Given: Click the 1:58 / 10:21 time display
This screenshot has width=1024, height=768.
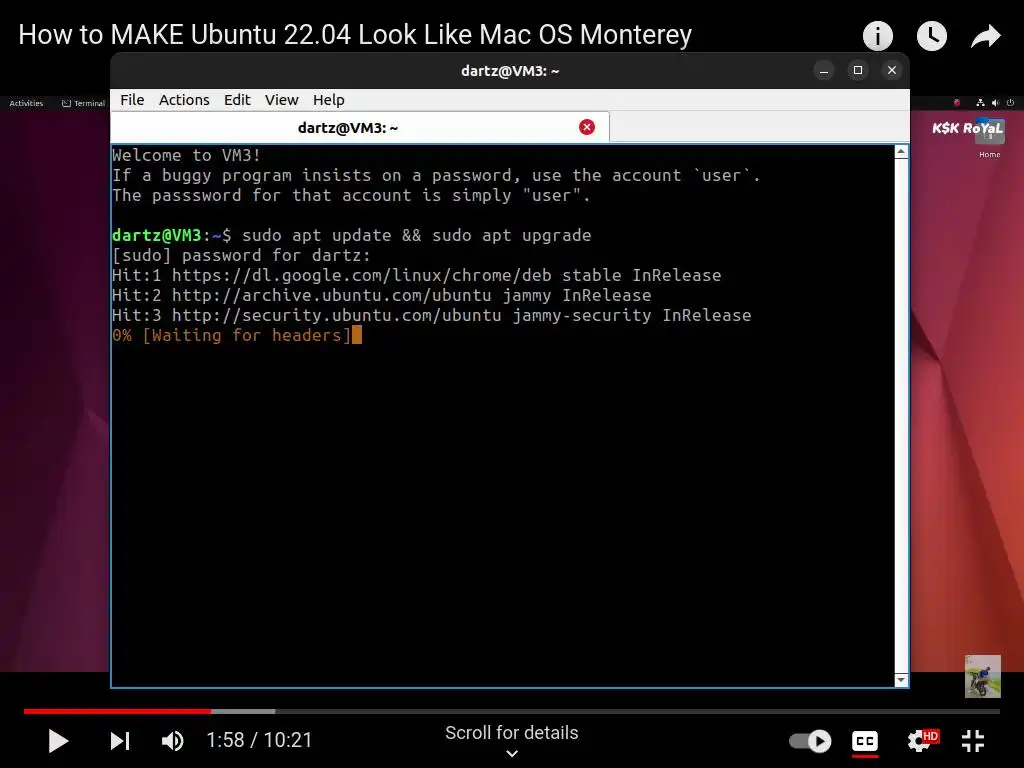Looking at the screenshot, I should click(x=259, y=740).
